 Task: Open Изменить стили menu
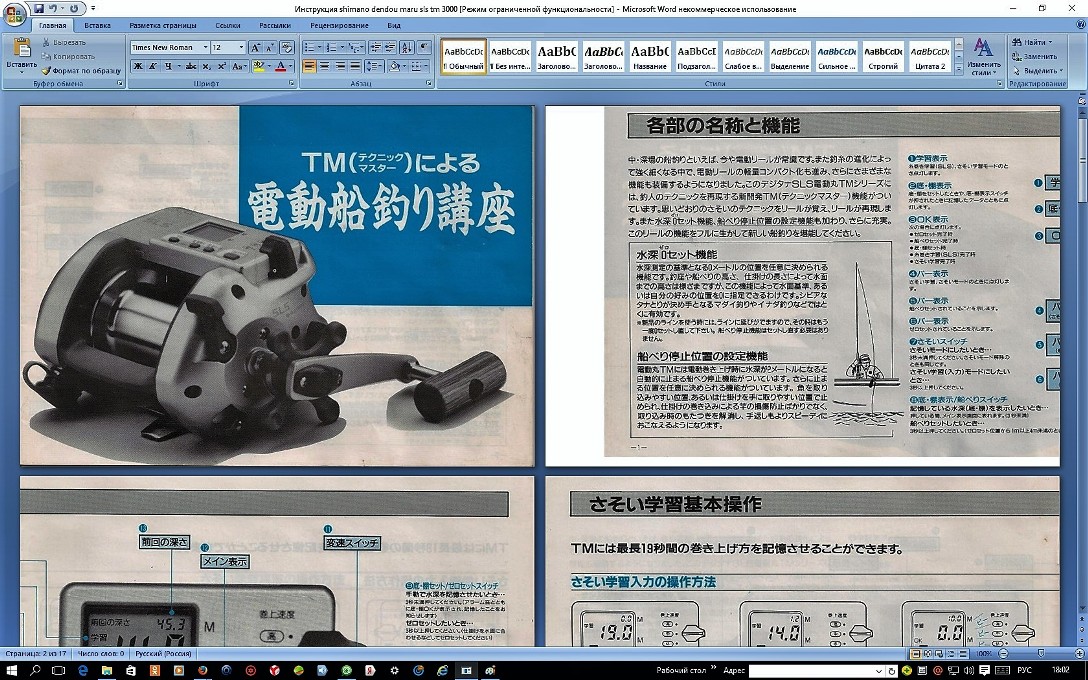point(983,57)
